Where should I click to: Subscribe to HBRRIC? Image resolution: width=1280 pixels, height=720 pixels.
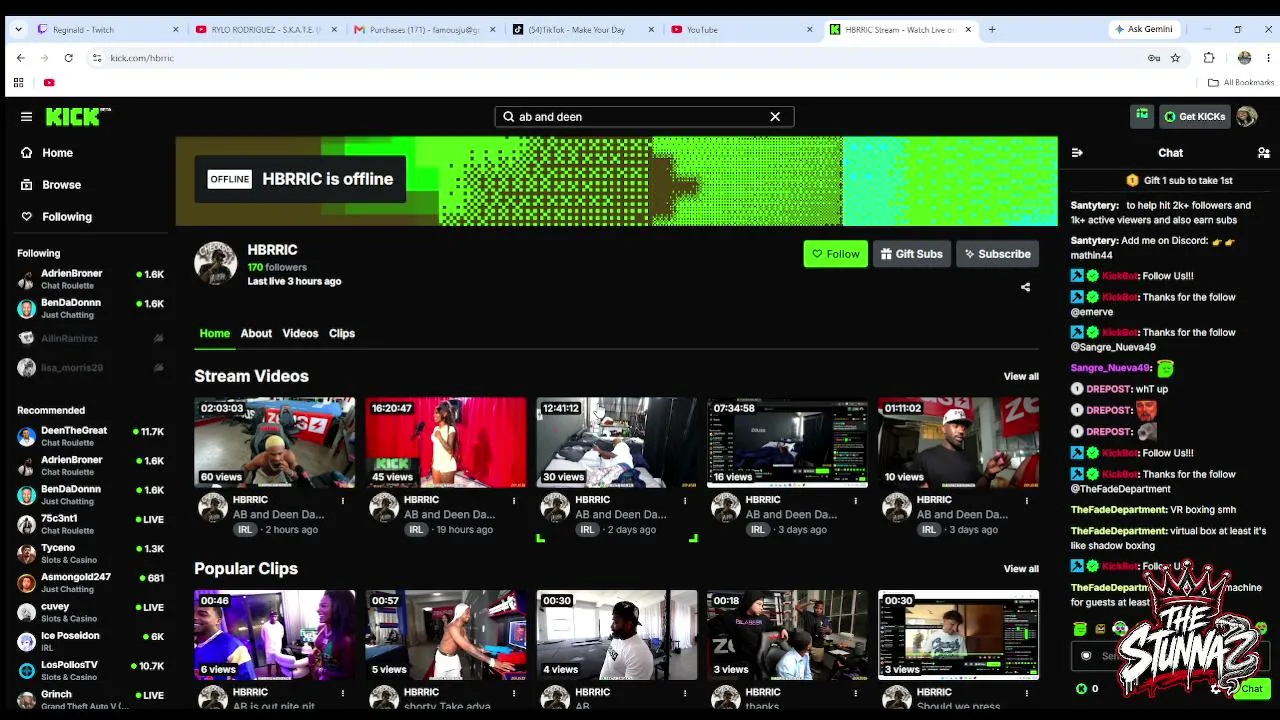[x=997, y=254]
